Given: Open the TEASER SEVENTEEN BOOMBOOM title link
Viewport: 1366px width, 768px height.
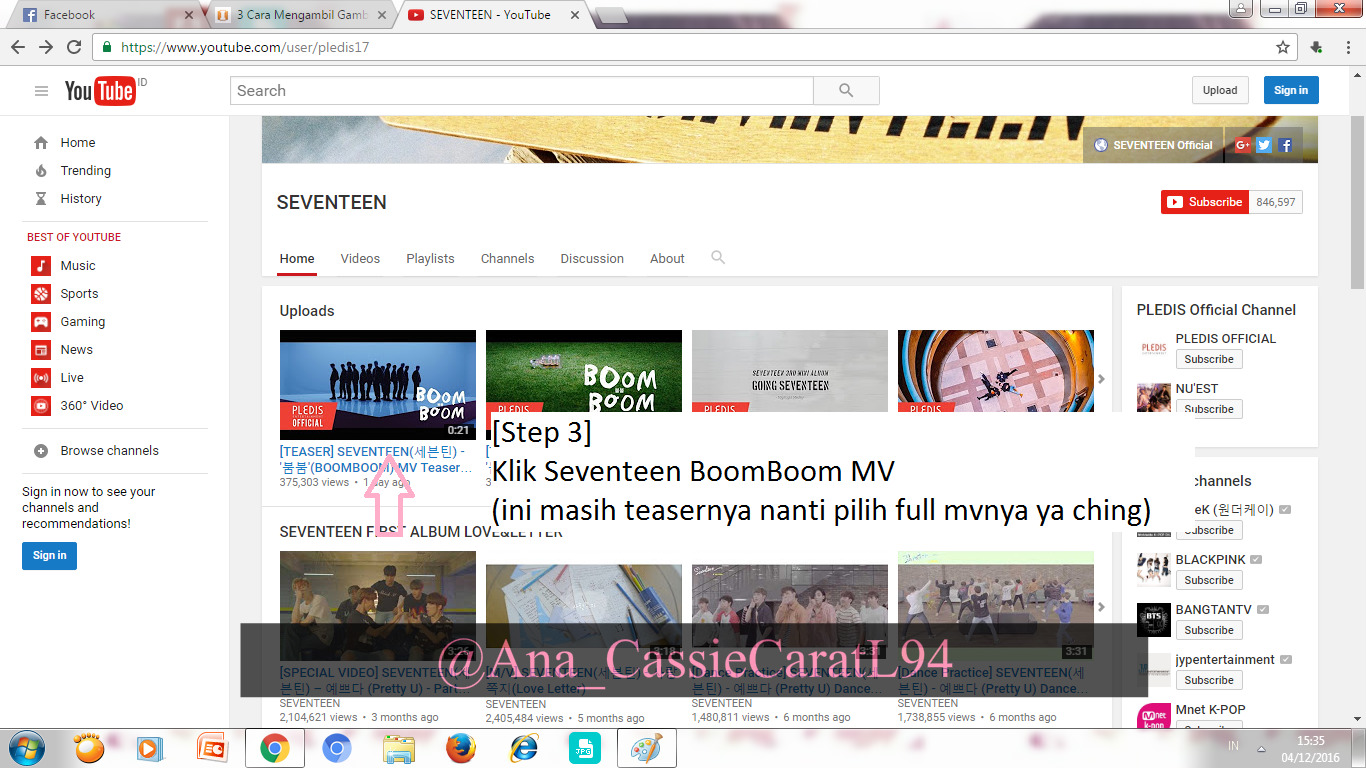Looking at the screenshot, I should 375,460.
